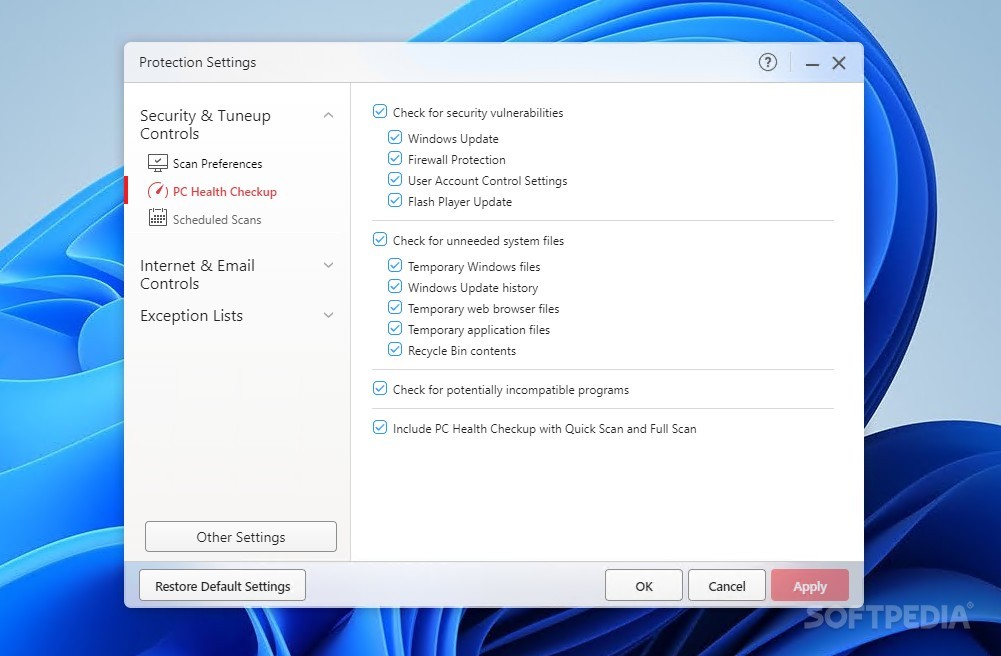Screen dimensions: 1001x656
Task: Collapse Security & Tuneup Controls chevron
Action: tap(328, 116)
